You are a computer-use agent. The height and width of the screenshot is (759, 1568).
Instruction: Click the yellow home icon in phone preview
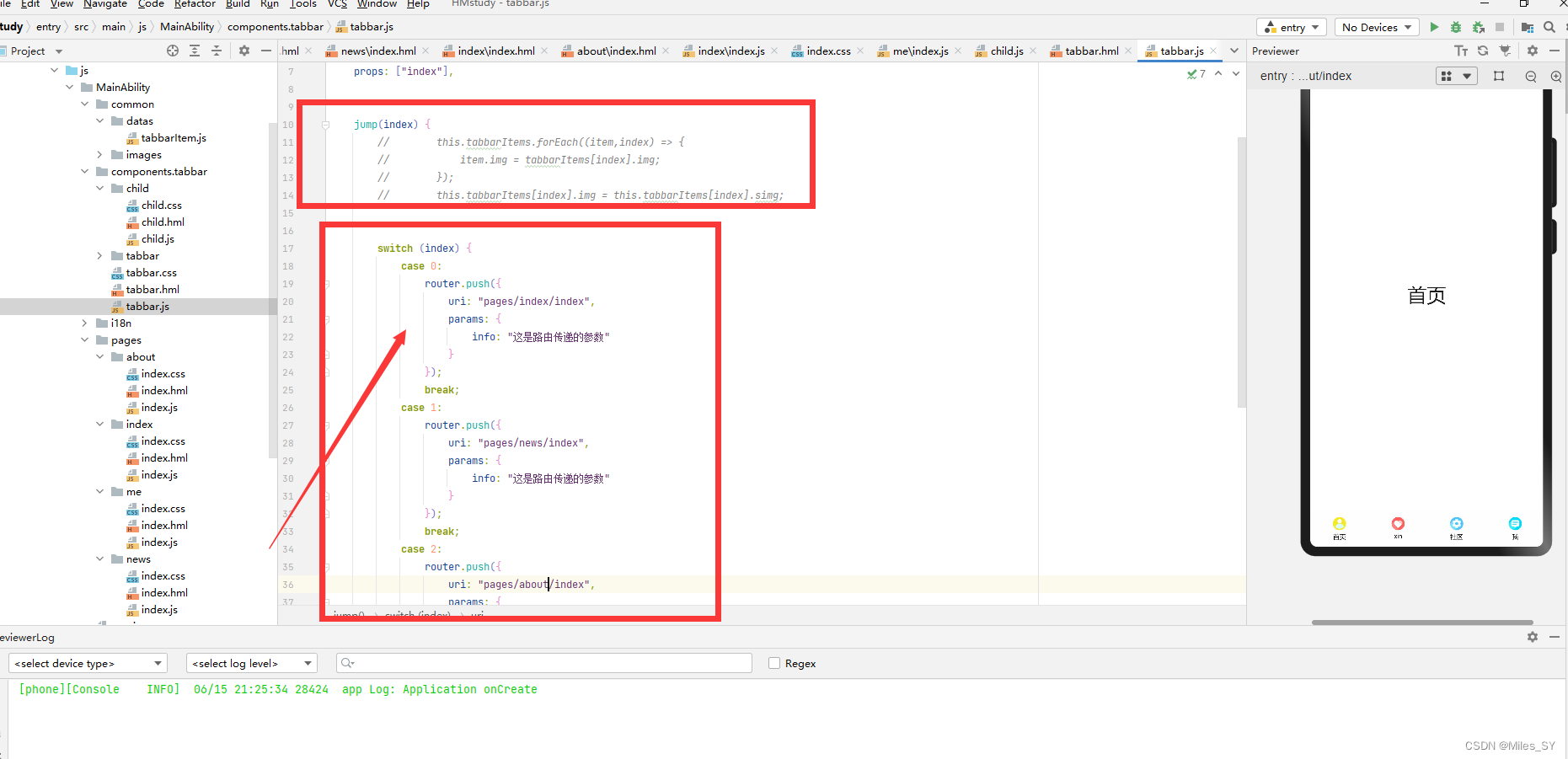click(x=1340, y=524)
